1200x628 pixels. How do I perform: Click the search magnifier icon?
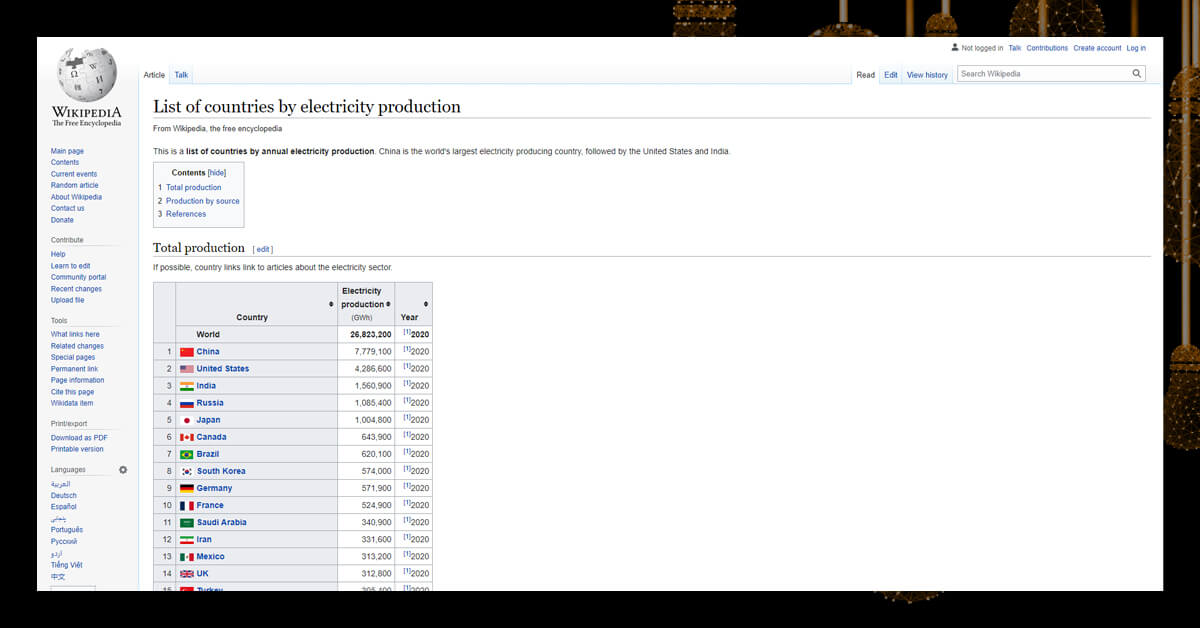[x=1137, y=74]
